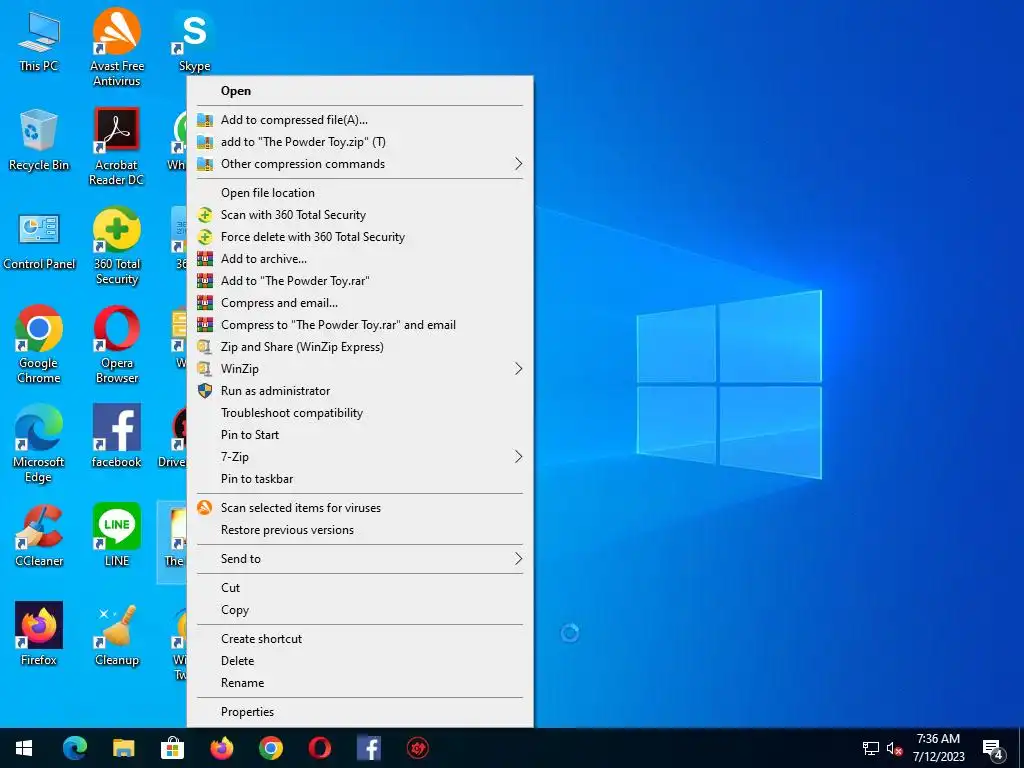
Task: Open Properties from the context menu
Action: click(360, 712)
